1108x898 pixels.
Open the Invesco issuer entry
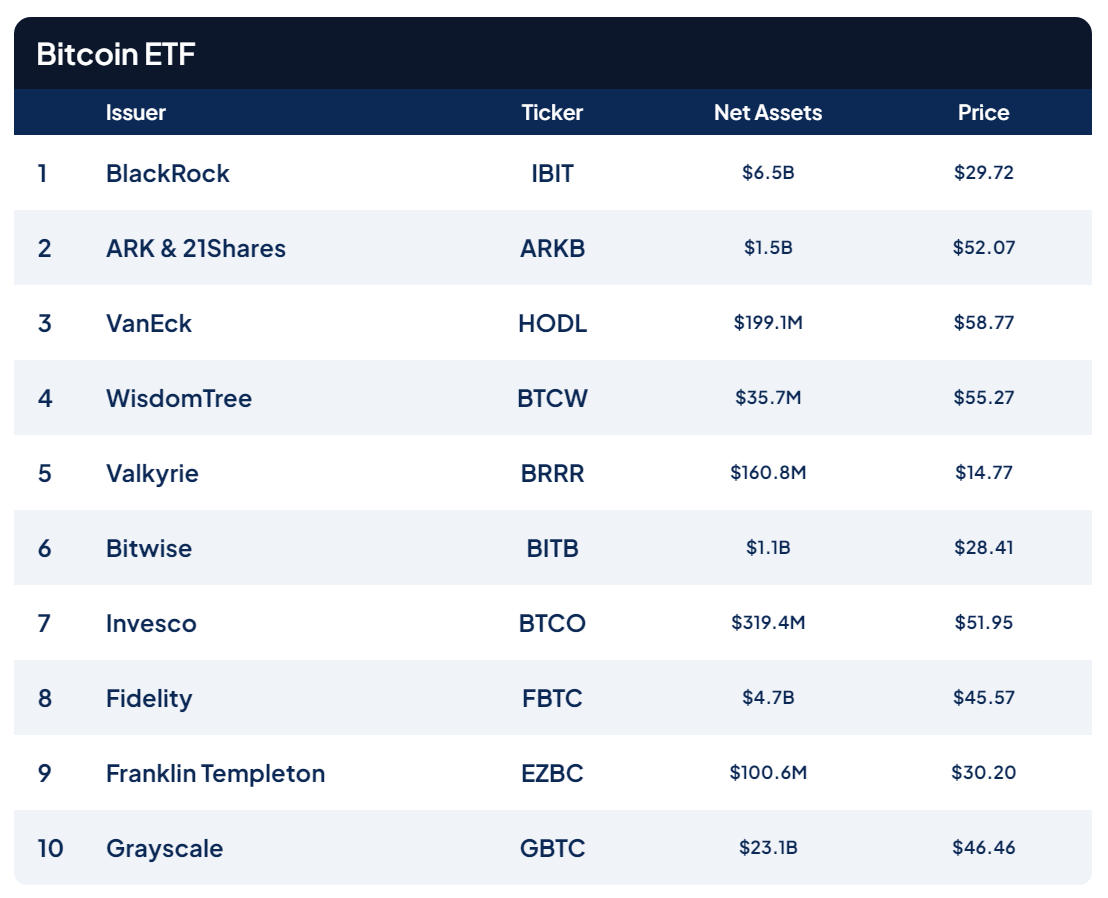coord(151,623)
